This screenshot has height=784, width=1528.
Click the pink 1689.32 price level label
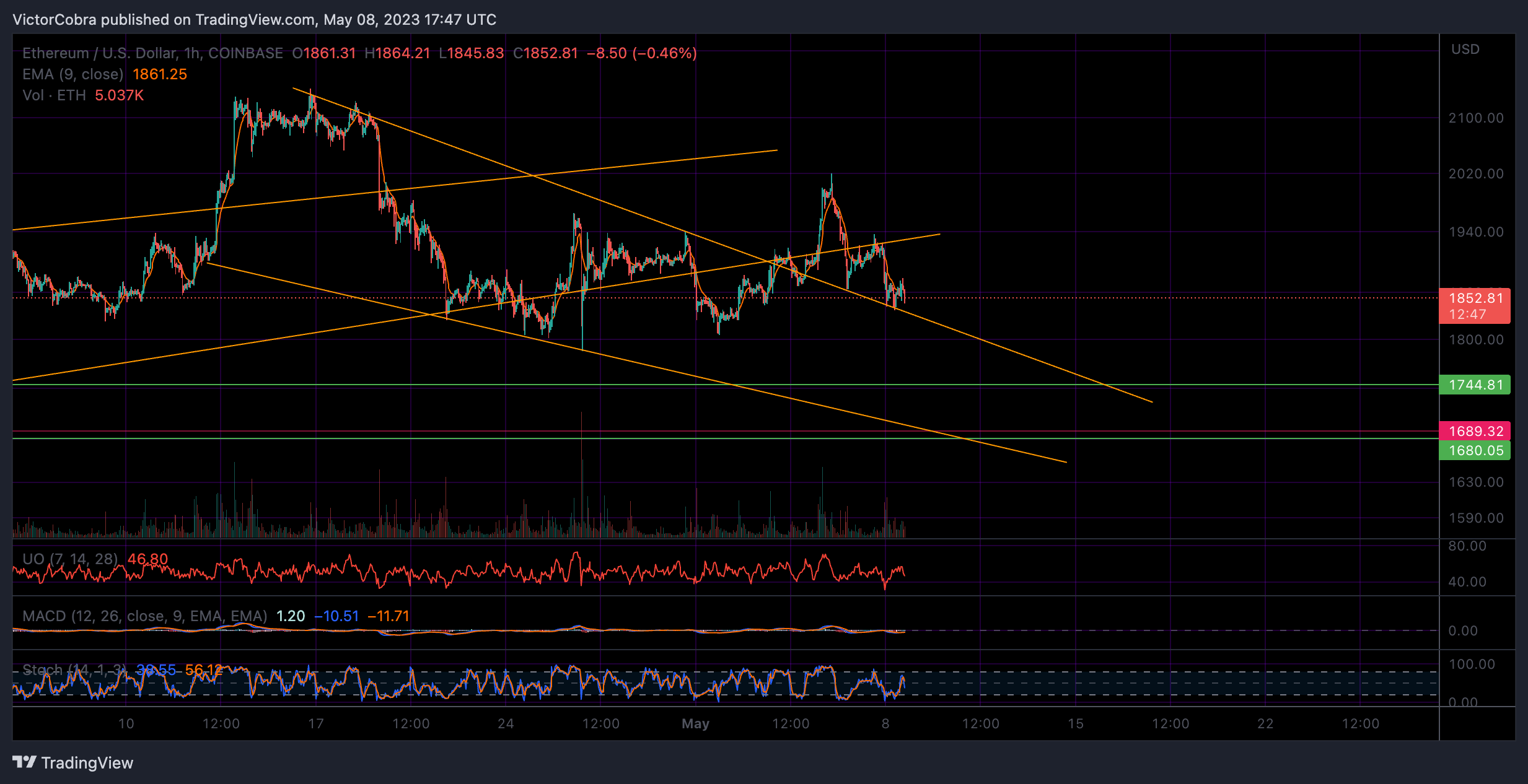point(1475,431)
